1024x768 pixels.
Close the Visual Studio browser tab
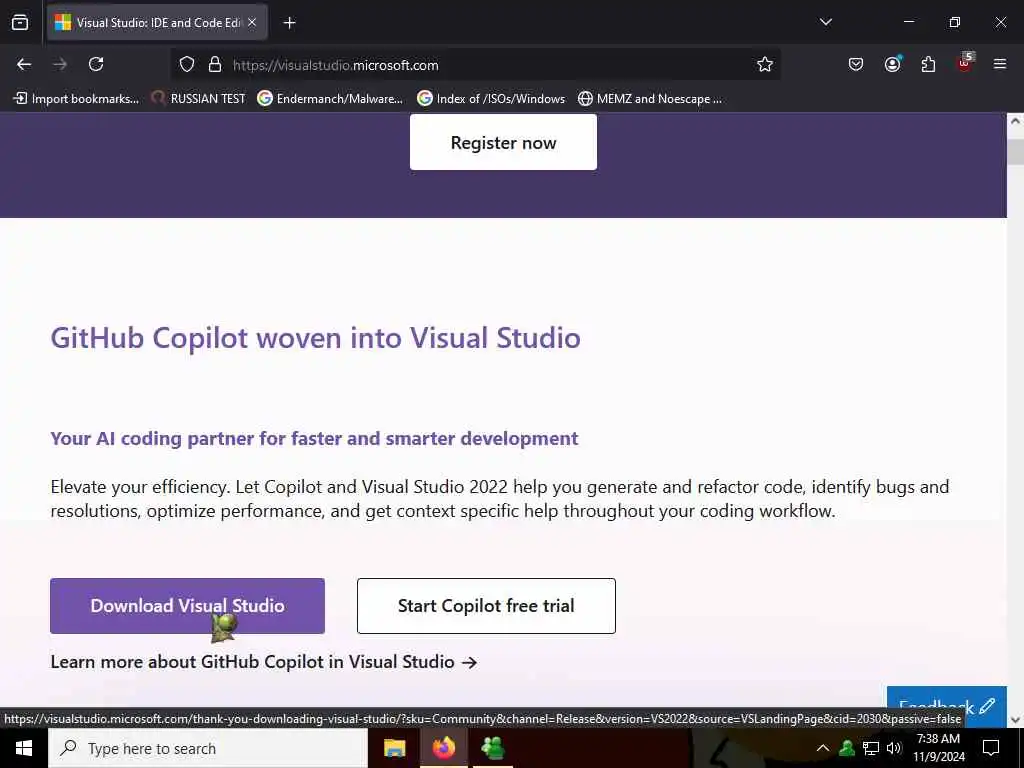252,22
